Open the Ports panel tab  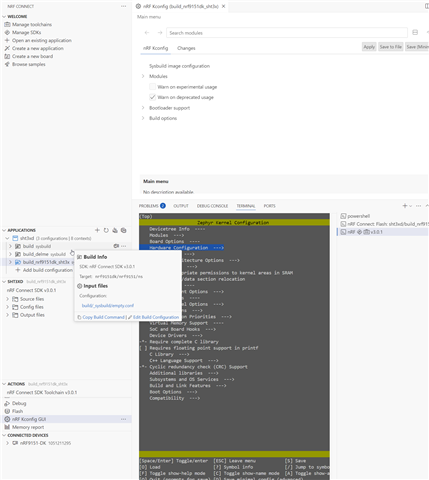click(270, 206)
